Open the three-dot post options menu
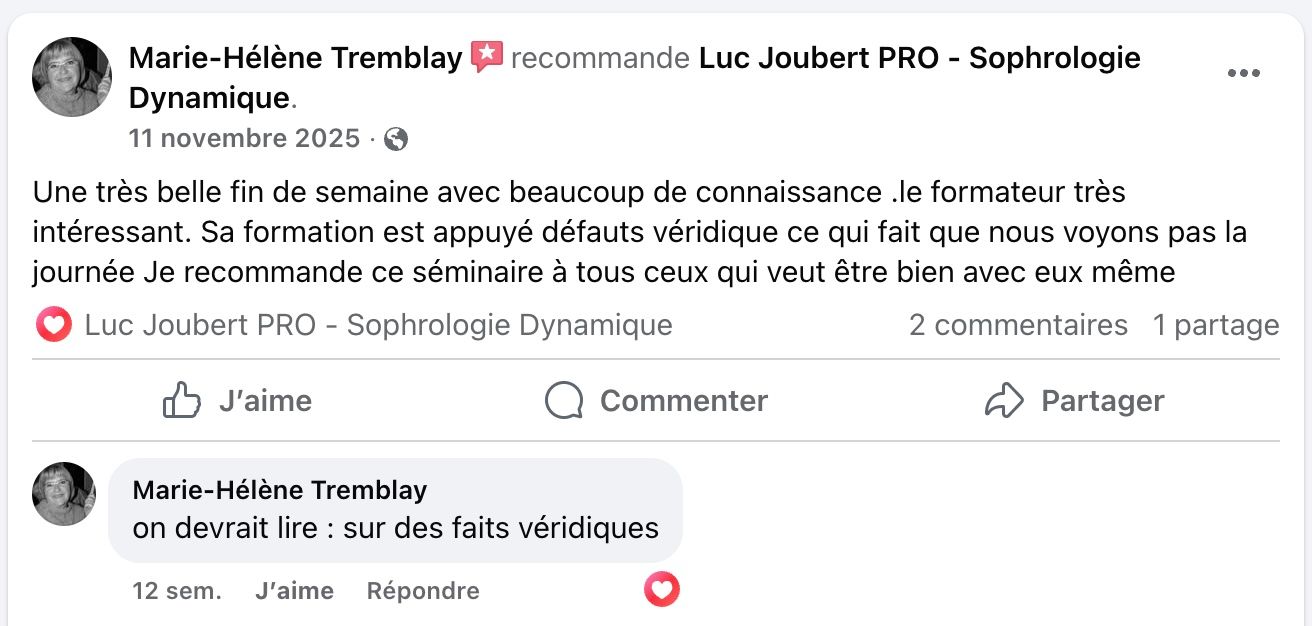The image size is (1312, 626). (x=1243, y=73)
